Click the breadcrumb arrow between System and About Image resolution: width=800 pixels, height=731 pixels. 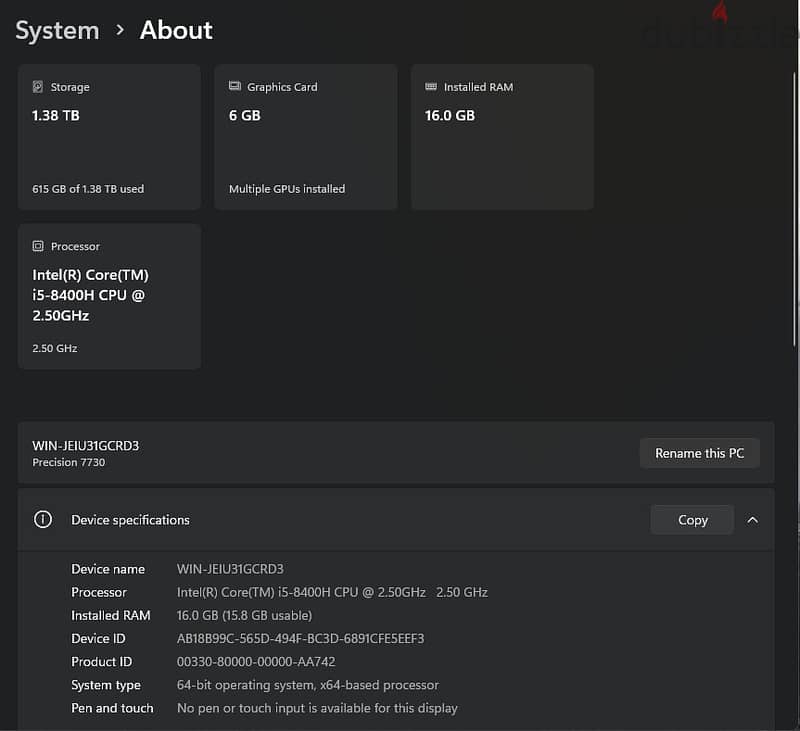tap(120, 30)
